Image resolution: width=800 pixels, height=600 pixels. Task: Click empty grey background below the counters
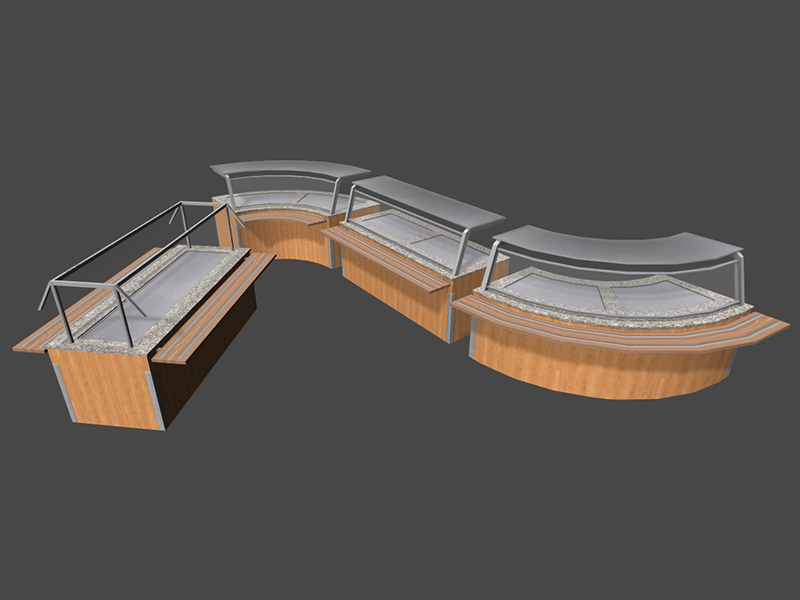tap(400, 500)
